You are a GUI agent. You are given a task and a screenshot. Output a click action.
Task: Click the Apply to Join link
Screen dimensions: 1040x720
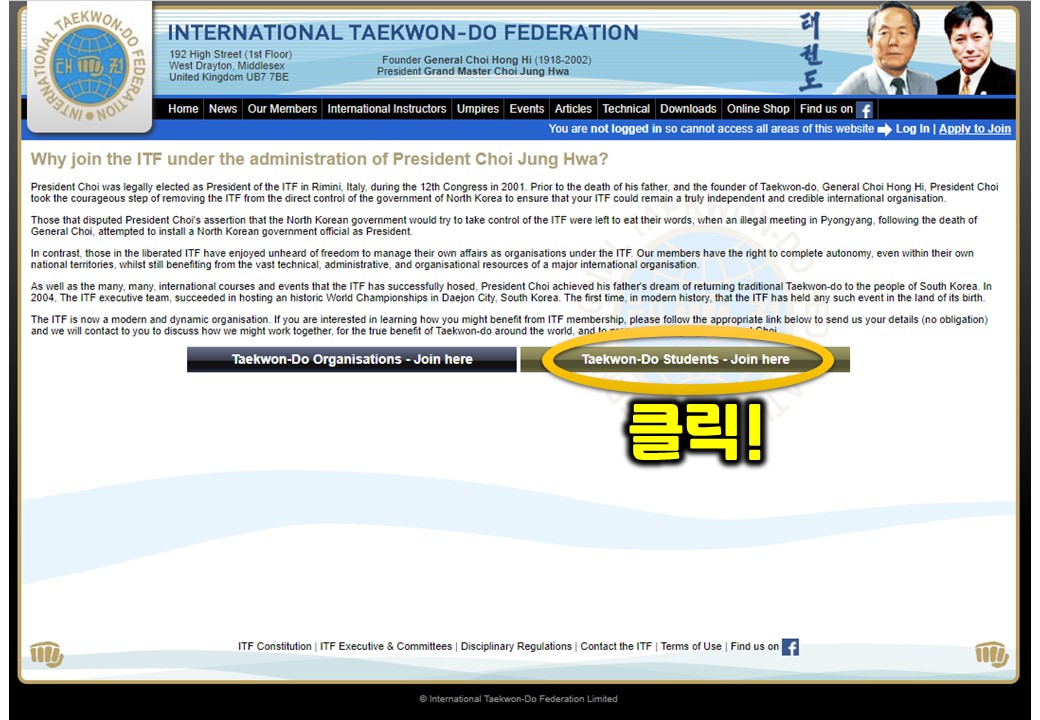point(974,129)
